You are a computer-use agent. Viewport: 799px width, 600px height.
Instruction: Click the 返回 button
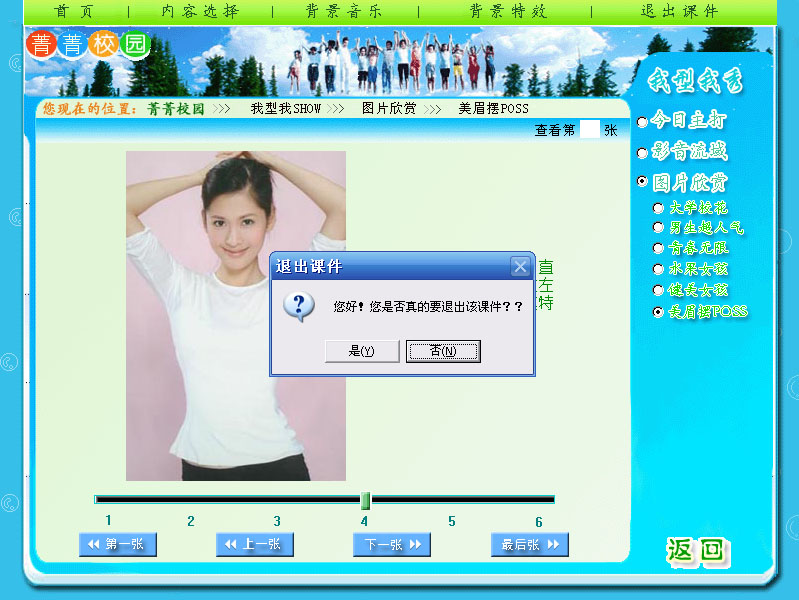click(x=696, y=551)
